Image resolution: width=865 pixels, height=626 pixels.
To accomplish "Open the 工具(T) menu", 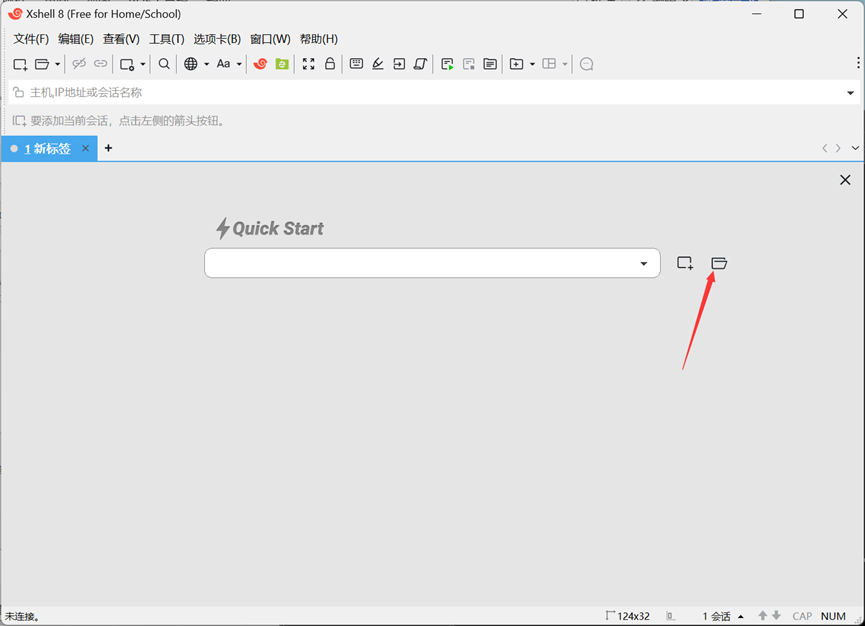I will pyautogui.click(x=167, y=39).
